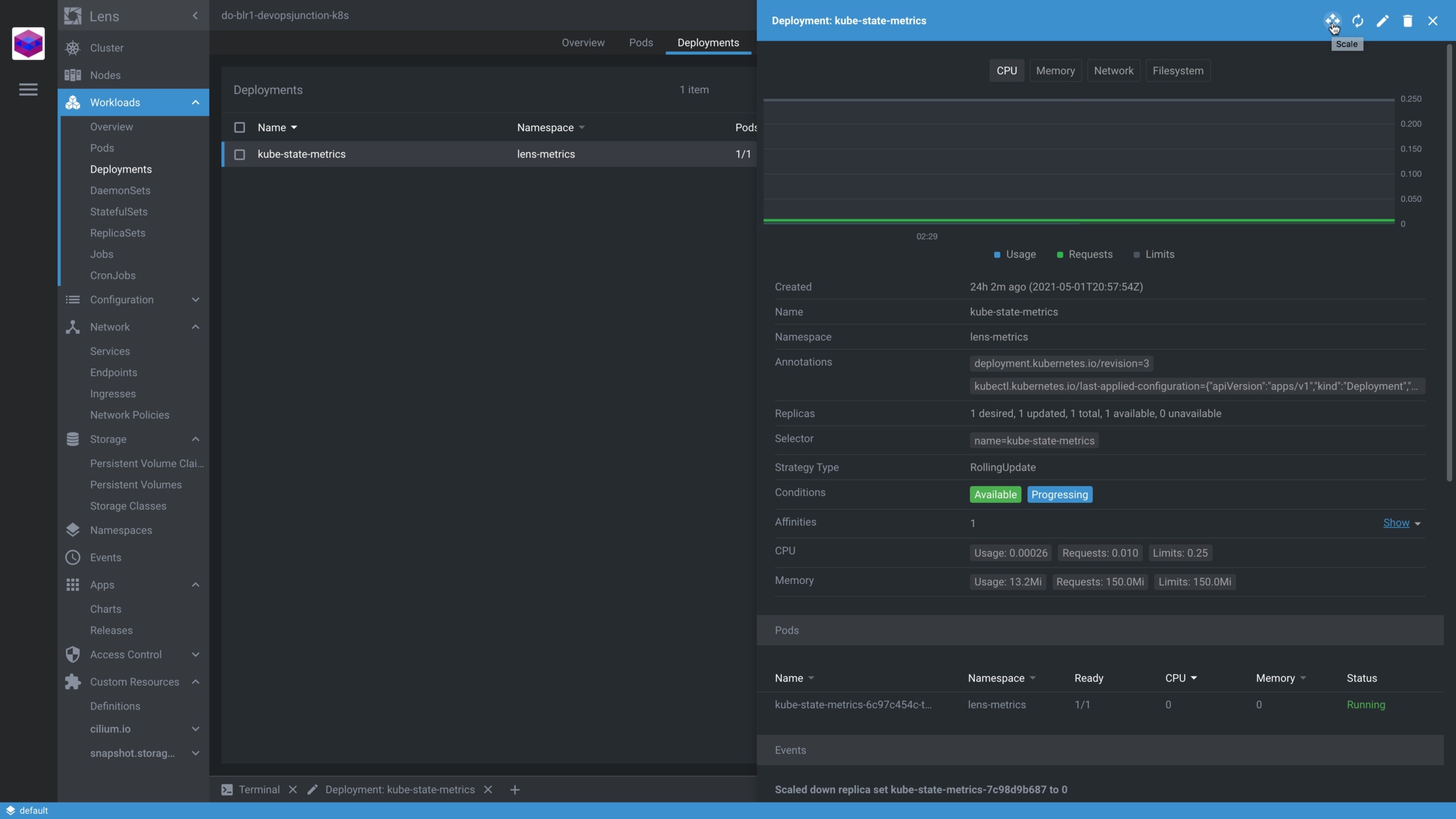This screenshot has height=819, width=1456.
Task: Click the Delete trash icon
Action: 1408,20
